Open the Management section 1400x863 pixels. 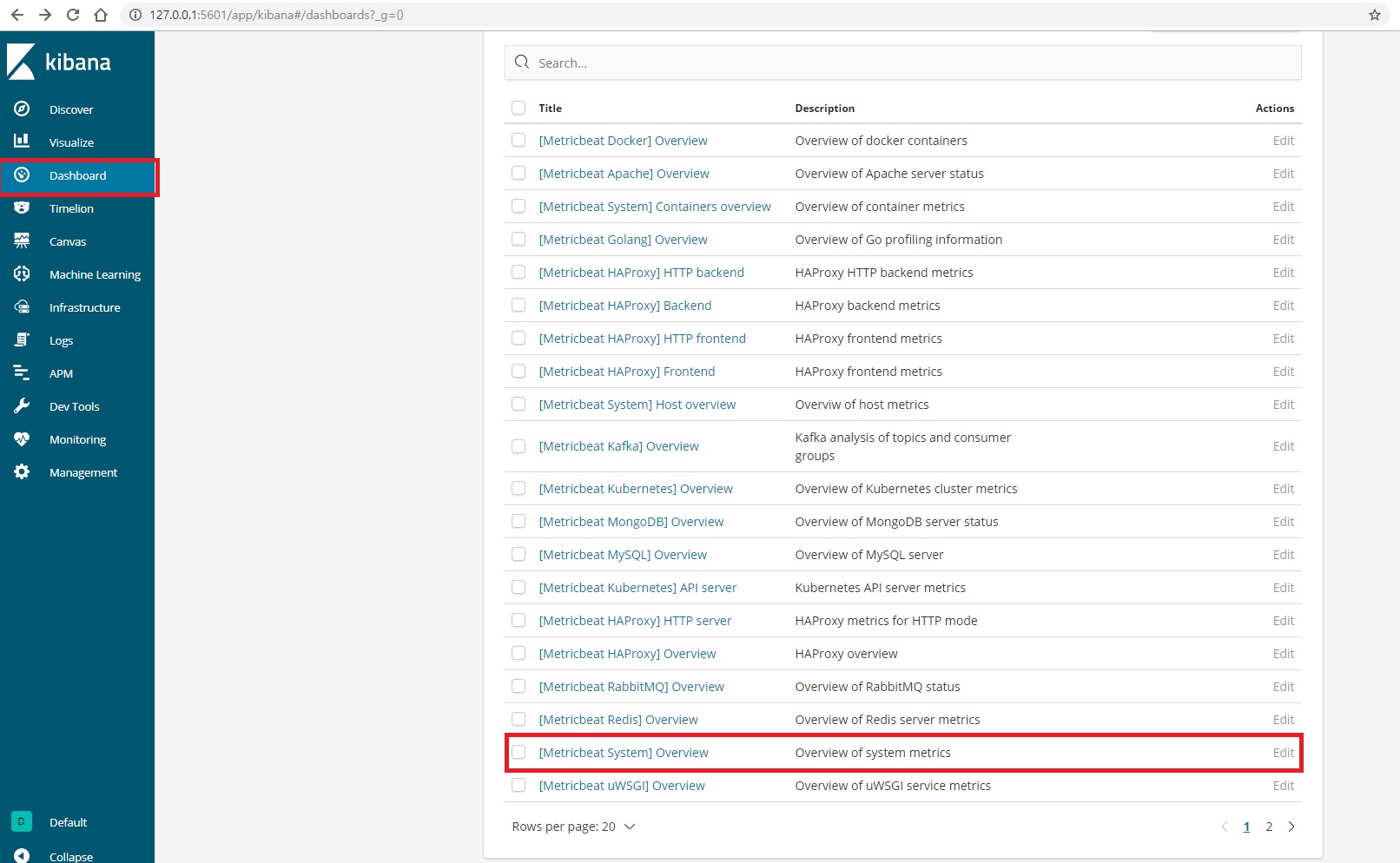(x=83, y=471)
